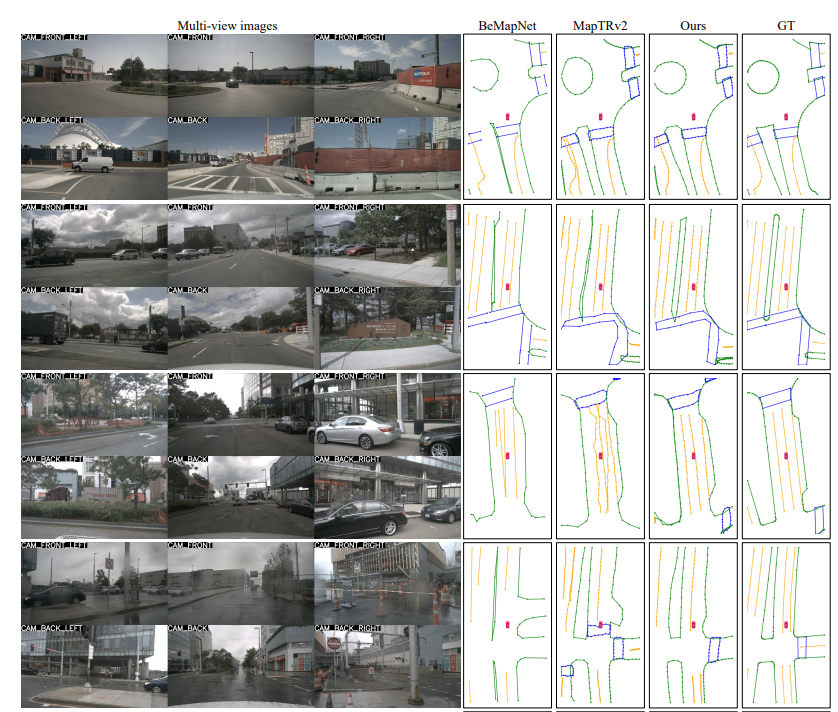Select the BeMapNet column header
Screen dimensions: 838x712
pos(507,24)
